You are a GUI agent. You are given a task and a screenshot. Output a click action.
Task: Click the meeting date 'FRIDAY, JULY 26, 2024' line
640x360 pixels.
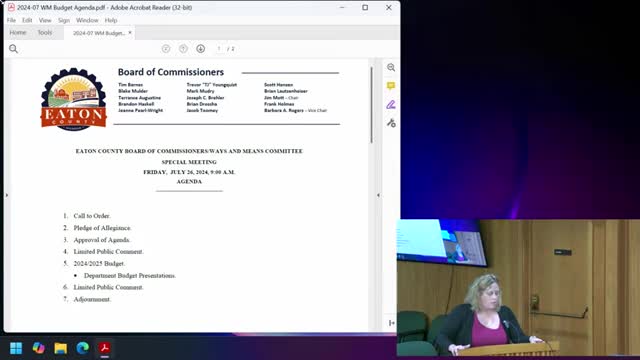[189, 172]
